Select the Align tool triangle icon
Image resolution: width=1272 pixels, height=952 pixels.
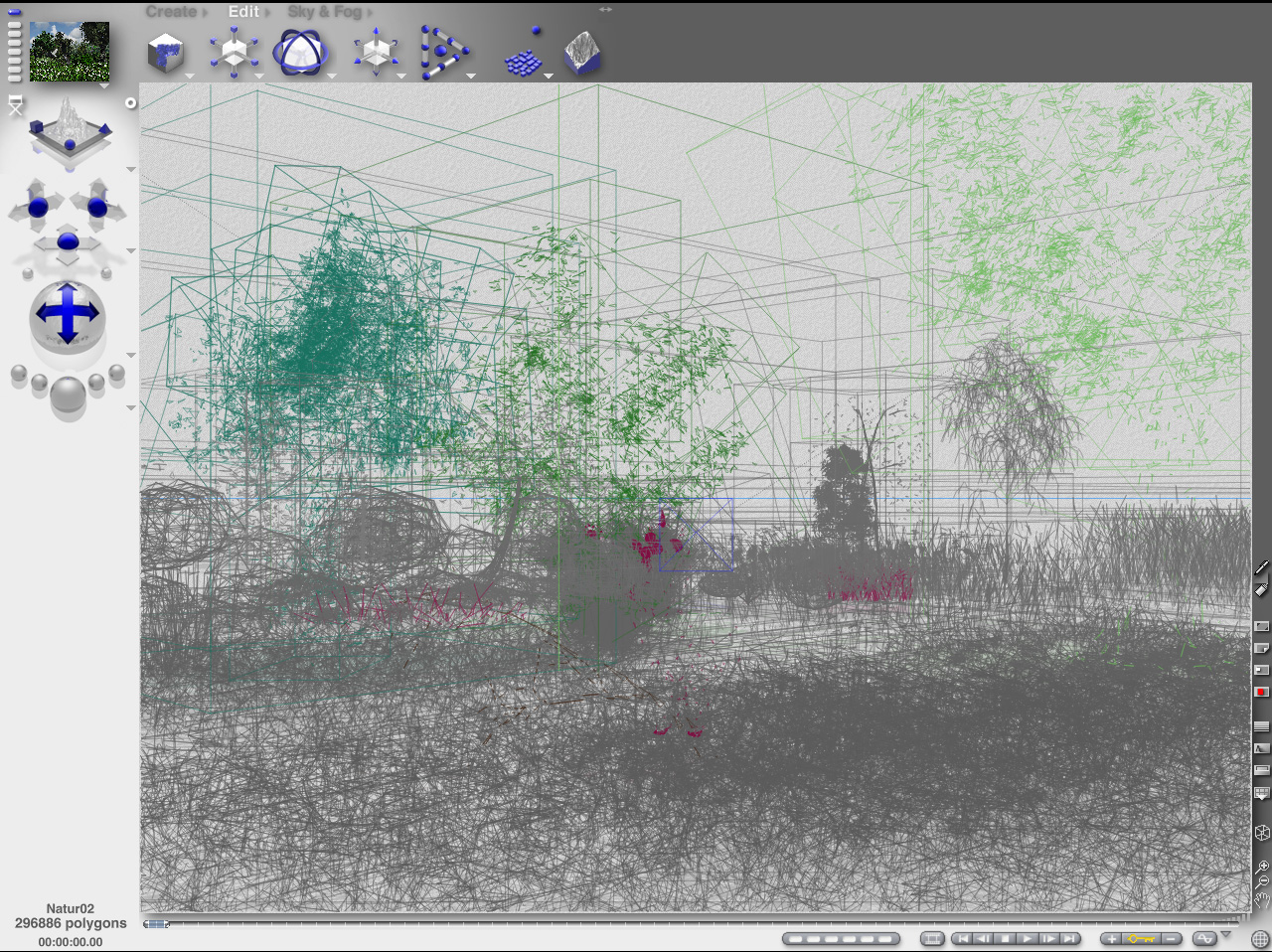pos(443,53)
